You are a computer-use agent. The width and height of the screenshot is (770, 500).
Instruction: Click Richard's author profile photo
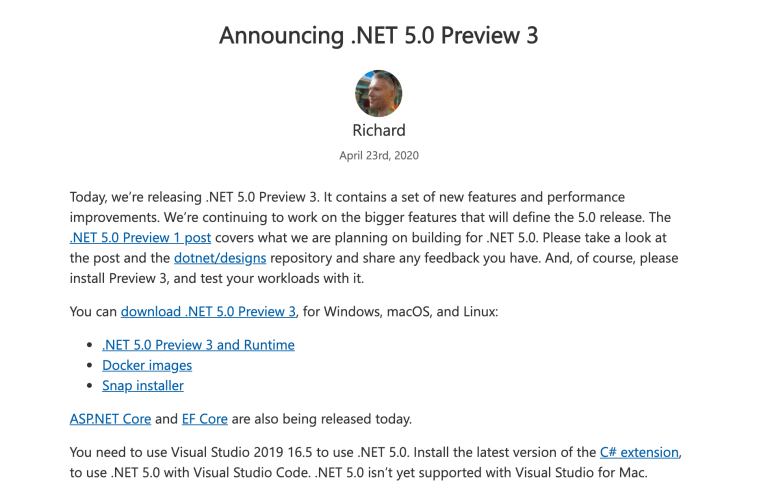coord(379,94)
